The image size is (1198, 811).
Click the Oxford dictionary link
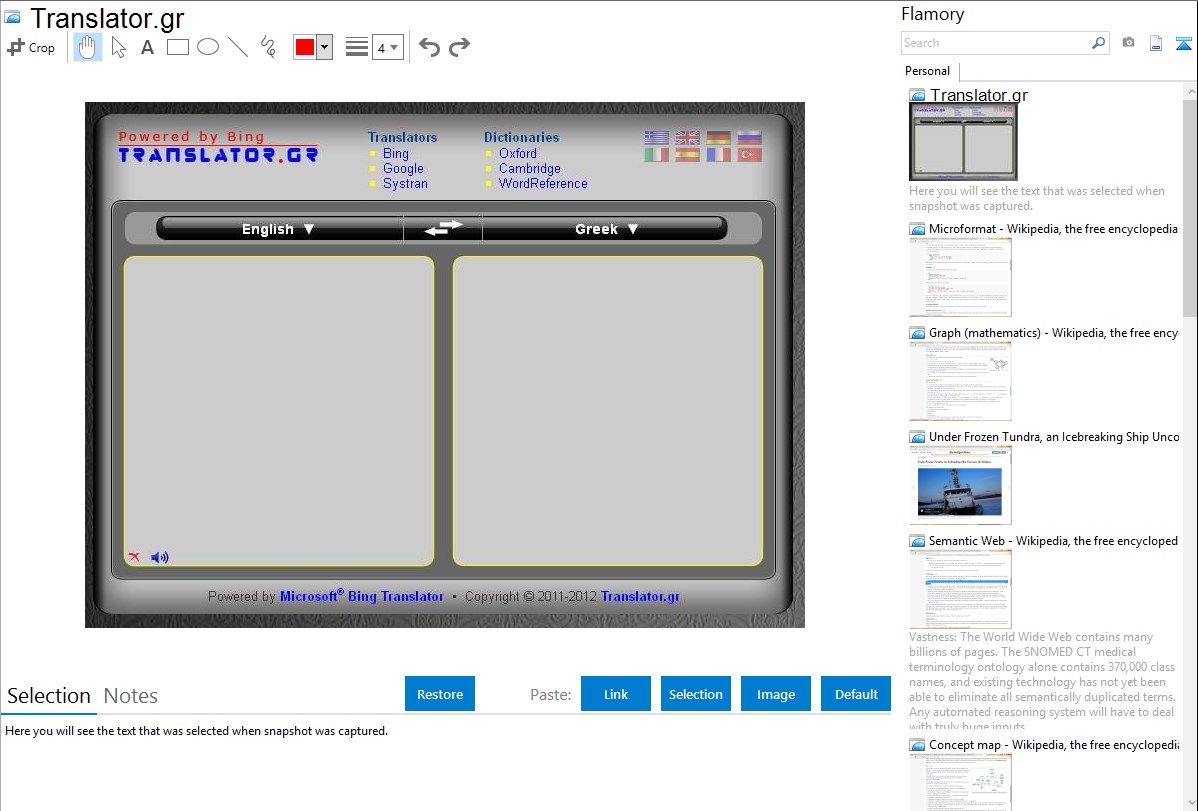click(518, 153)
